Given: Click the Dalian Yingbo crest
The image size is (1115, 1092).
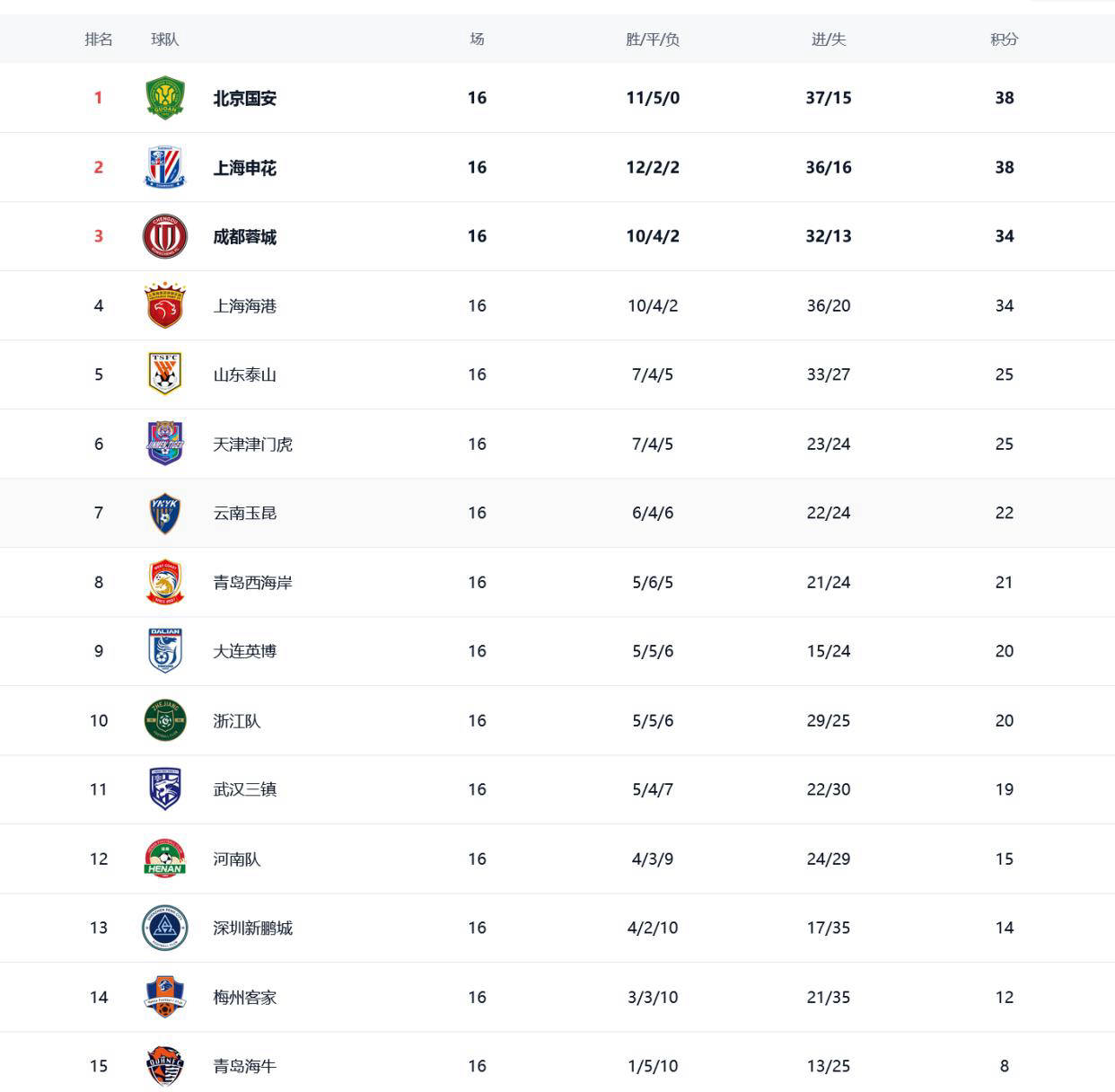Looking at the screenshot, I should (165, 651).
